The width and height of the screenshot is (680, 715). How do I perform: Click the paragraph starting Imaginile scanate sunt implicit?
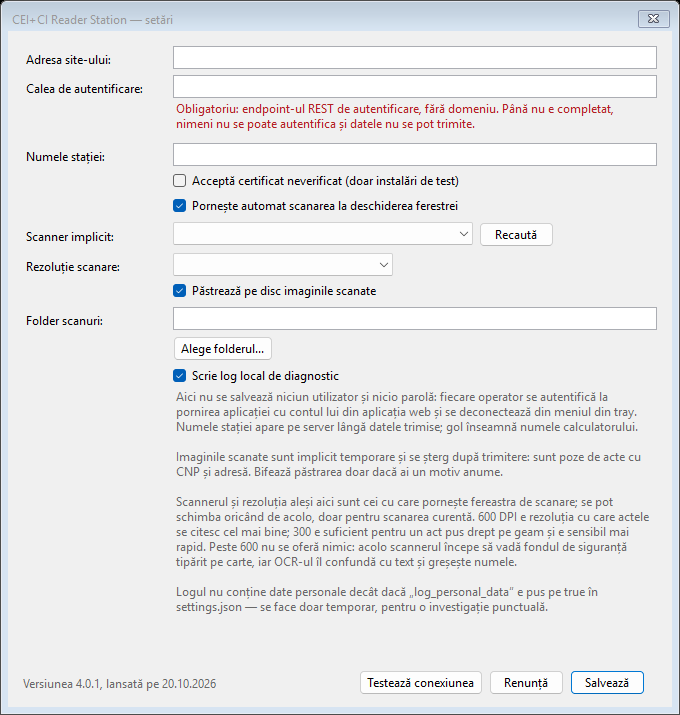408,464
